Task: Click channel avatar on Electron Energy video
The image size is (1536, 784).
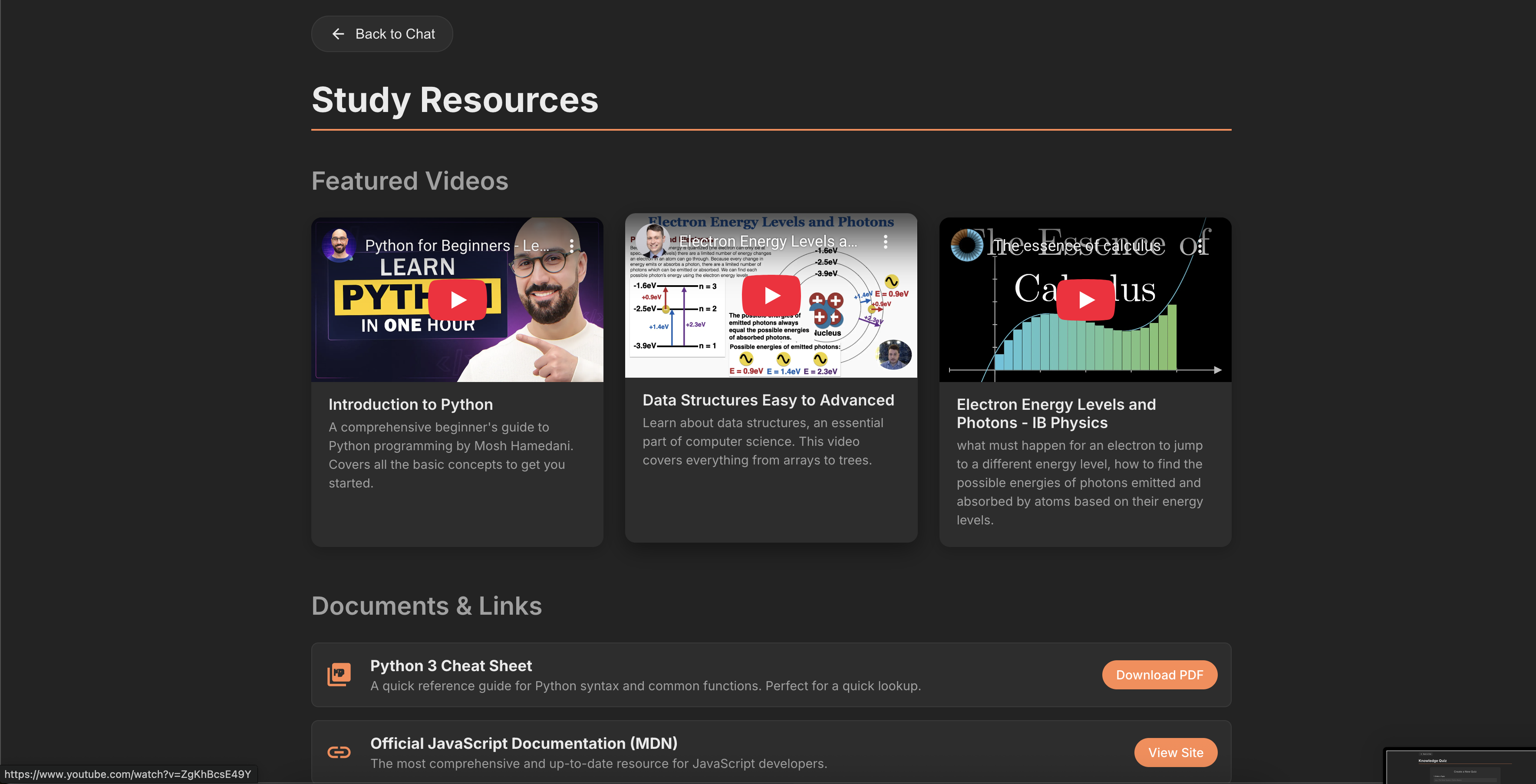Action: [x=653, y=241]
